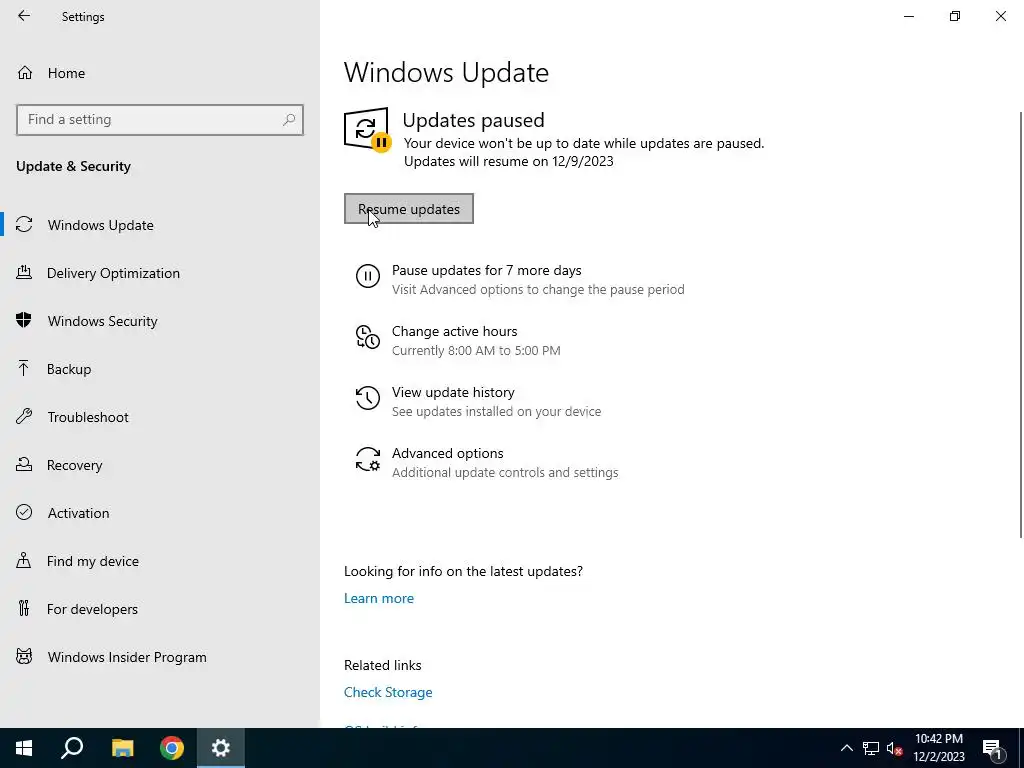
Task: Click the For developers tools icon
Action: (x=24, y=609)
